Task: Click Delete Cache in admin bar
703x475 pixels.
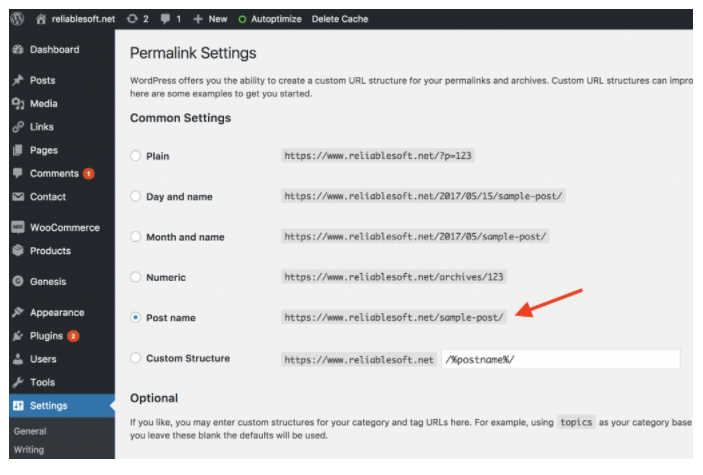Action: [340, 19]
